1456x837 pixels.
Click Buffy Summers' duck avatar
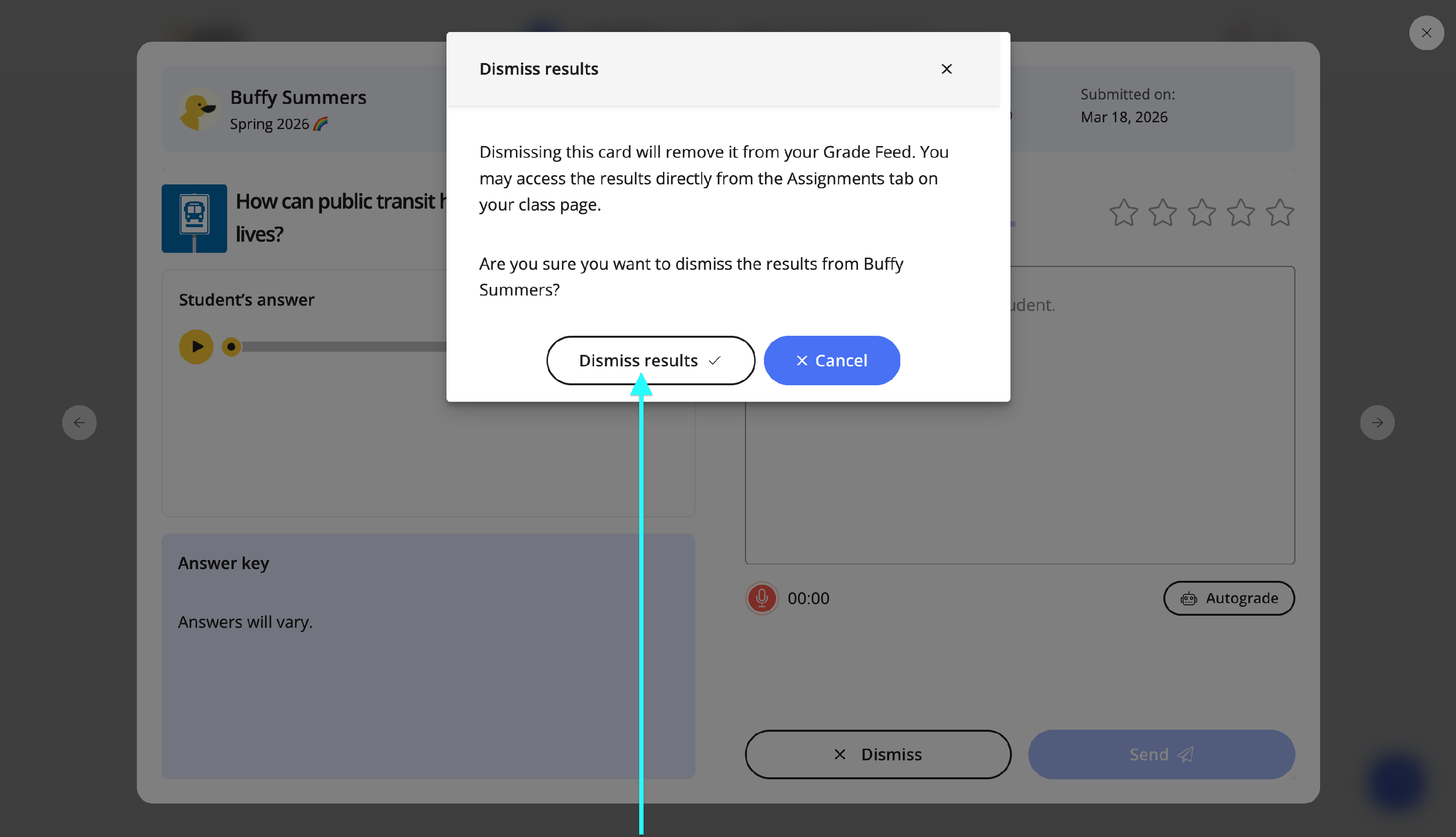199,109
